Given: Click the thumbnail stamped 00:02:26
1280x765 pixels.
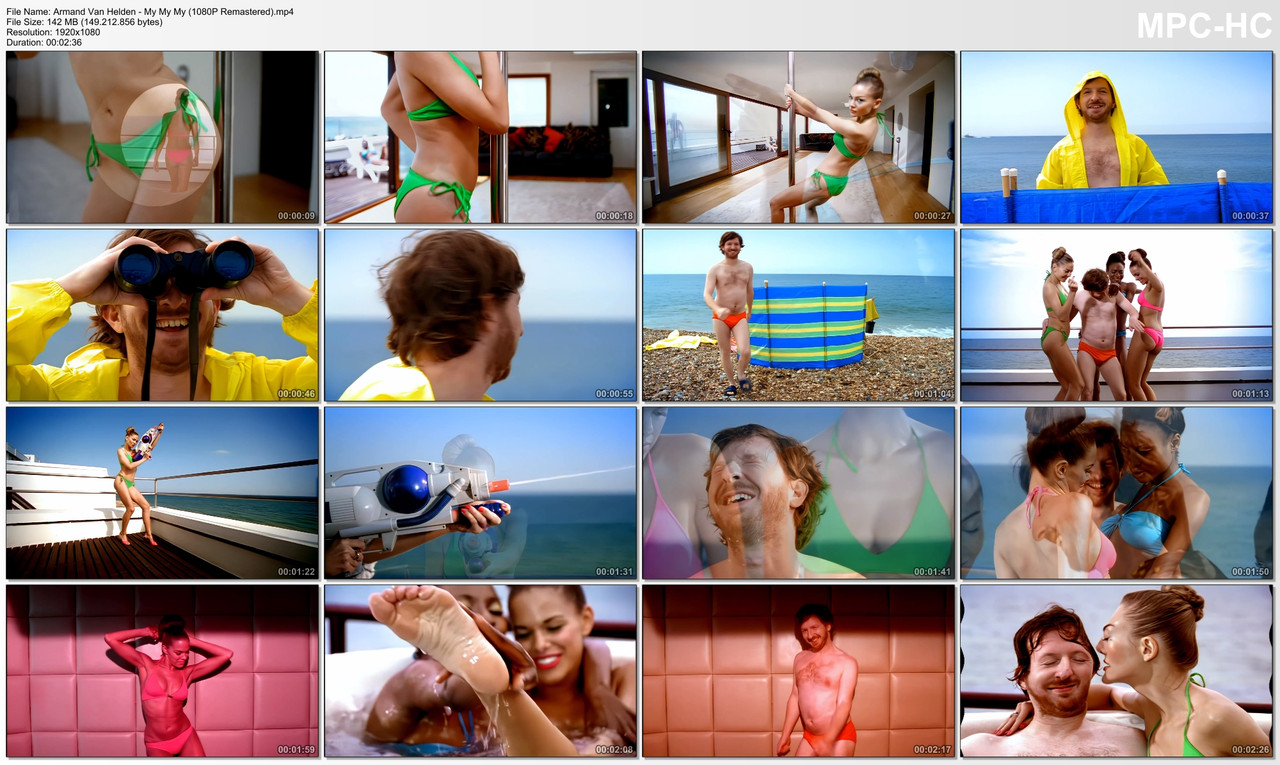Looking at the screenshot, I should tap(1116, 671).
